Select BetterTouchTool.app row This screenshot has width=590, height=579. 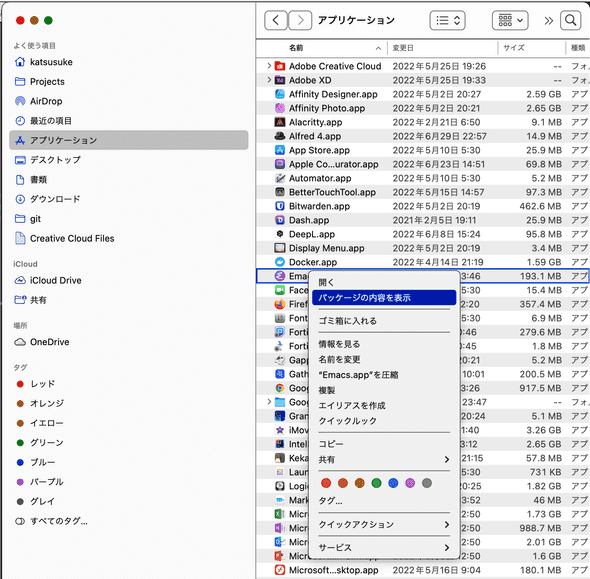[423, 192]
